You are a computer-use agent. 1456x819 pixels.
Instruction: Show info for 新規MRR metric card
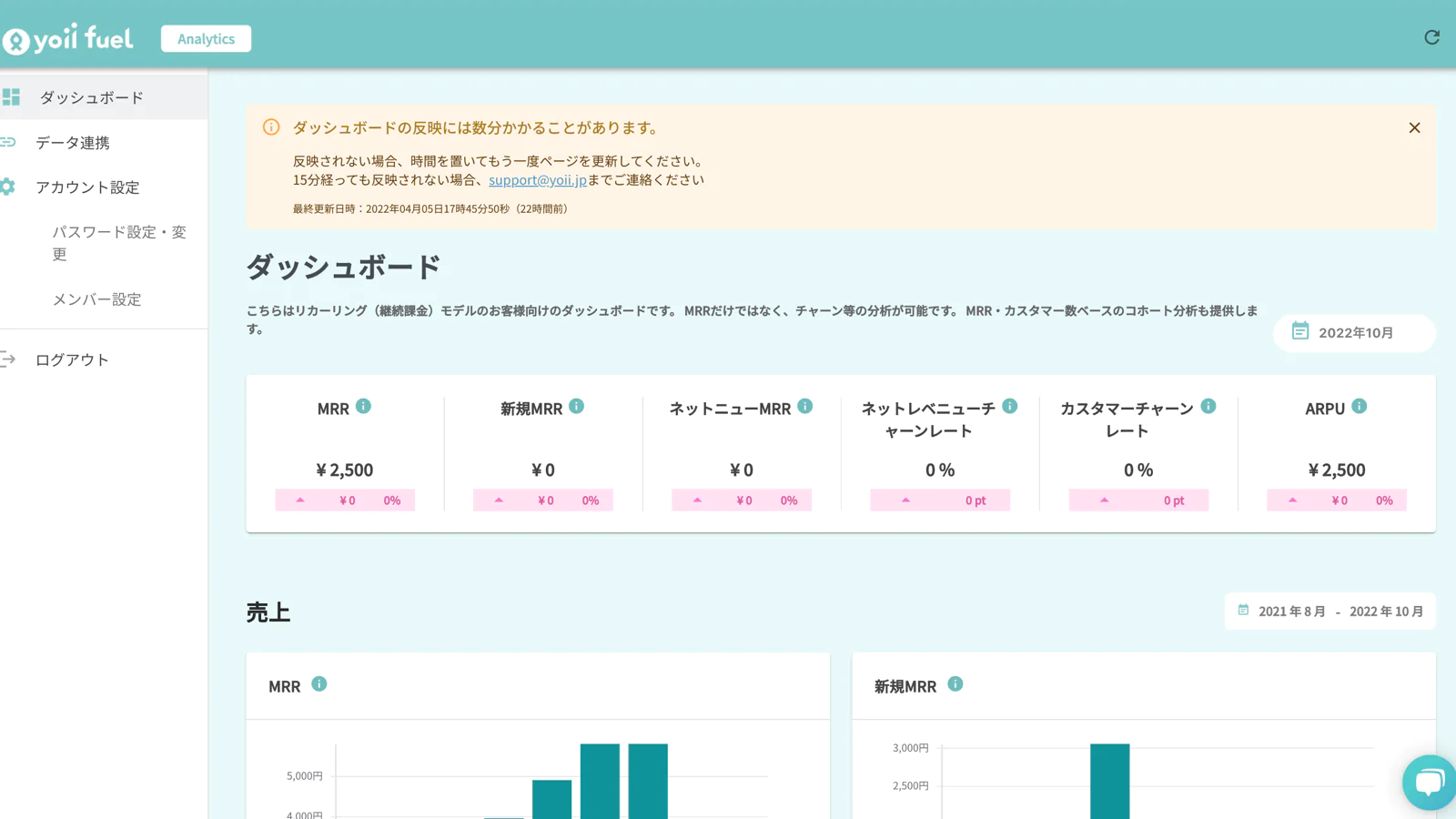click(576, 407)
